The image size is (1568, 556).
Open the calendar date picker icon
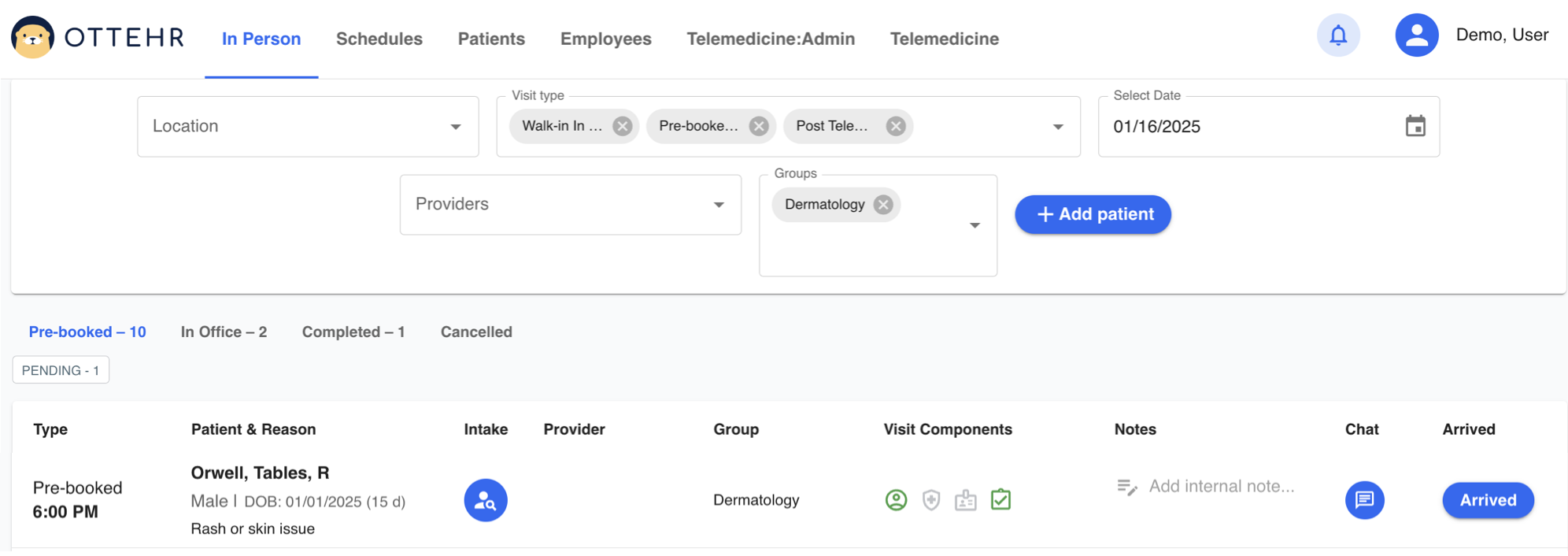click(1415, 126)
